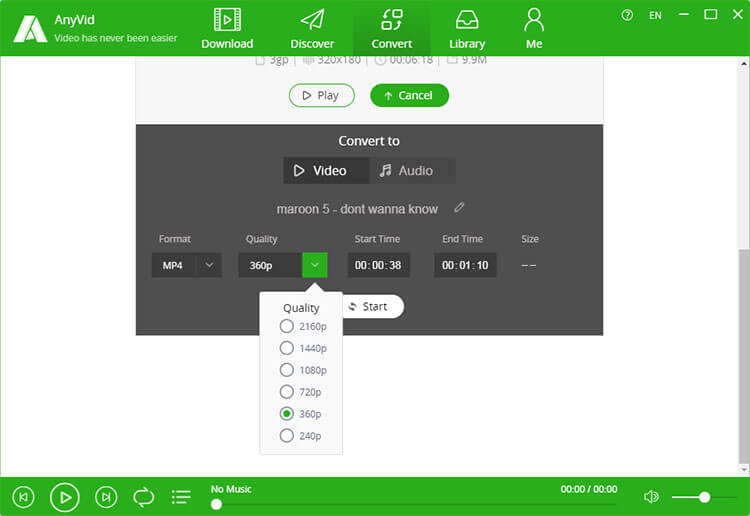Select 240p quality option
Viewport: 750px width, 516px height.
[300, 436]
